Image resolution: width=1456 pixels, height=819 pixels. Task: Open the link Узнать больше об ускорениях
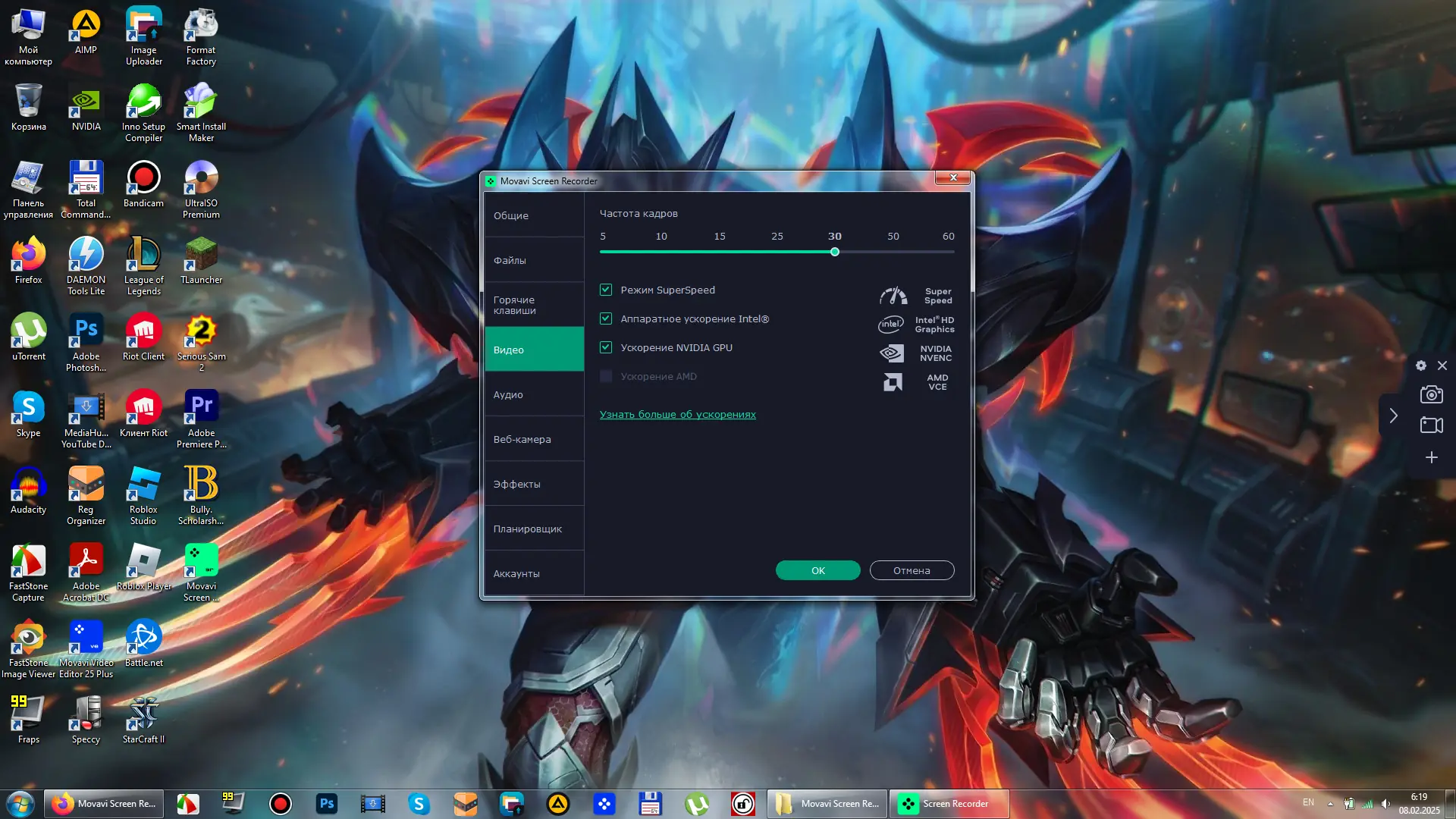[677, 415]
